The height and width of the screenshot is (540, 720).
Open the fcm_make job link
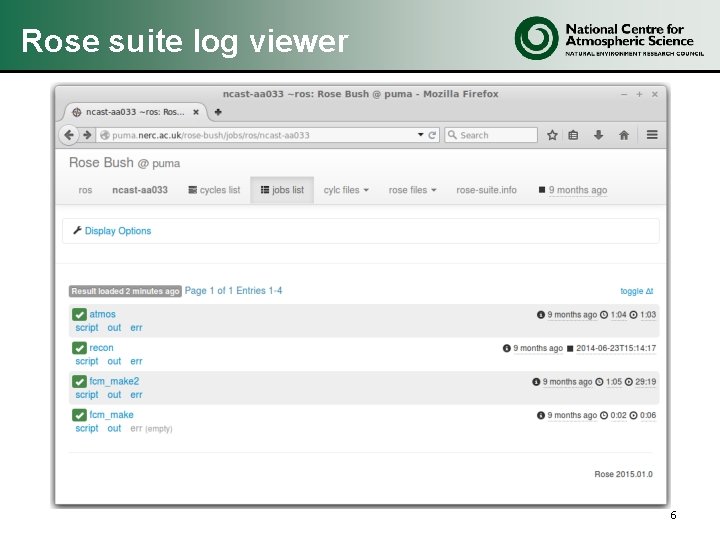pyautogui.click(x=111, y=415)
